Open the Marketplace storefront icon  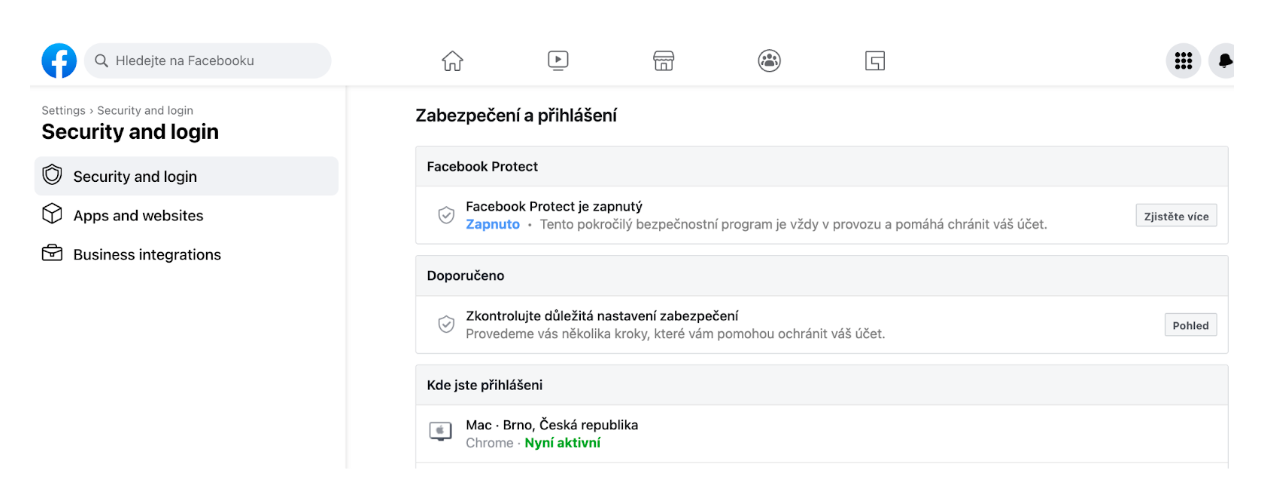tap(664, 61)
